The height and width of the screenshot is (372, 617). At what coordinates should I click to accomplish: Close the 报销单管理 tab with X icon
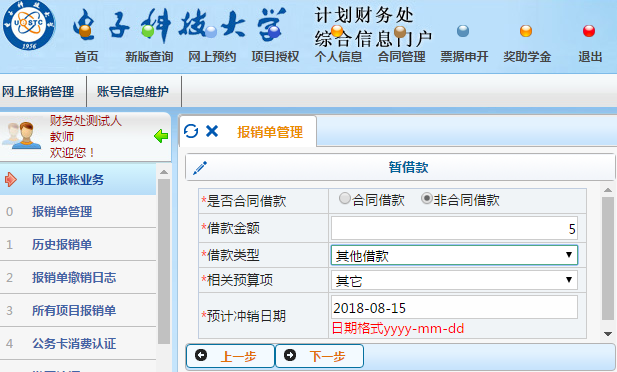[212, 131]
